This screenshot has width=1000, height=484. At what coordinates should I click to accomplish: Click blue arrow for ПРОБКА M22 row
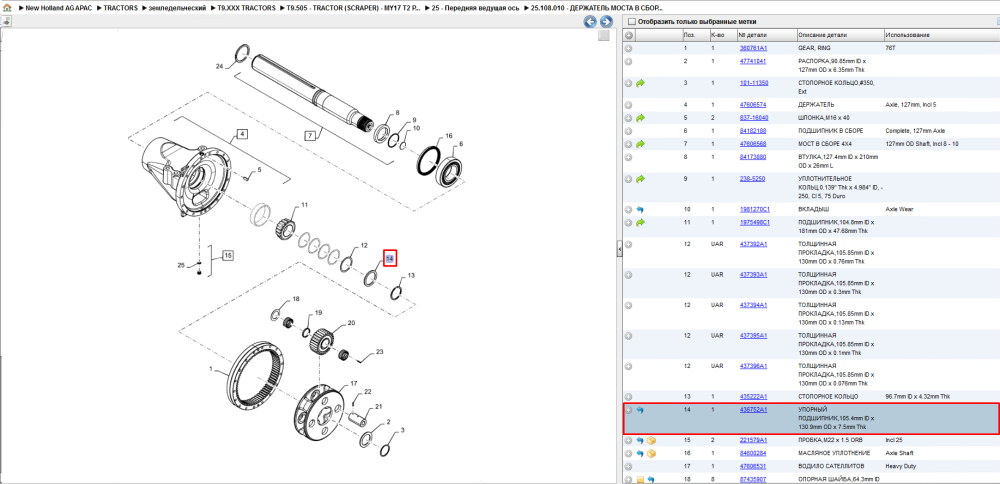[640, 441]
